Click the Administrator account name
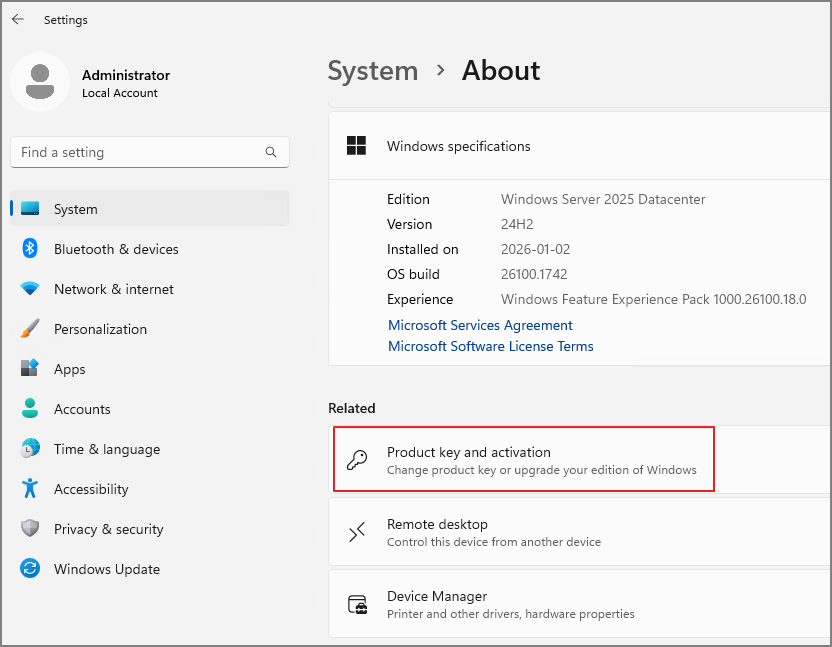This screenshot has width=832, height=647. (126, 75)
